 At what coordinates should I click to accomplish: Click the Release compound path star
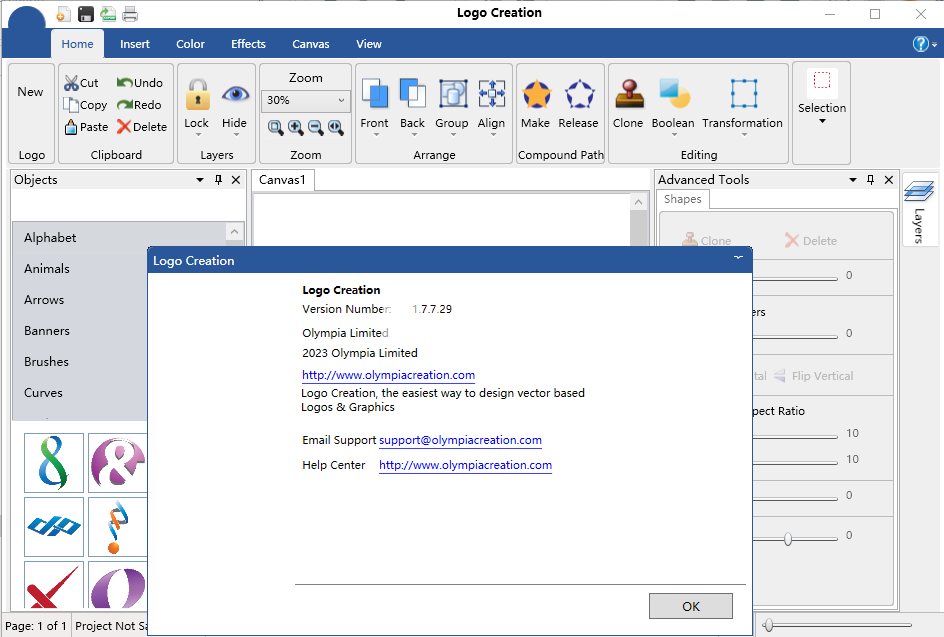click(579, 95)
